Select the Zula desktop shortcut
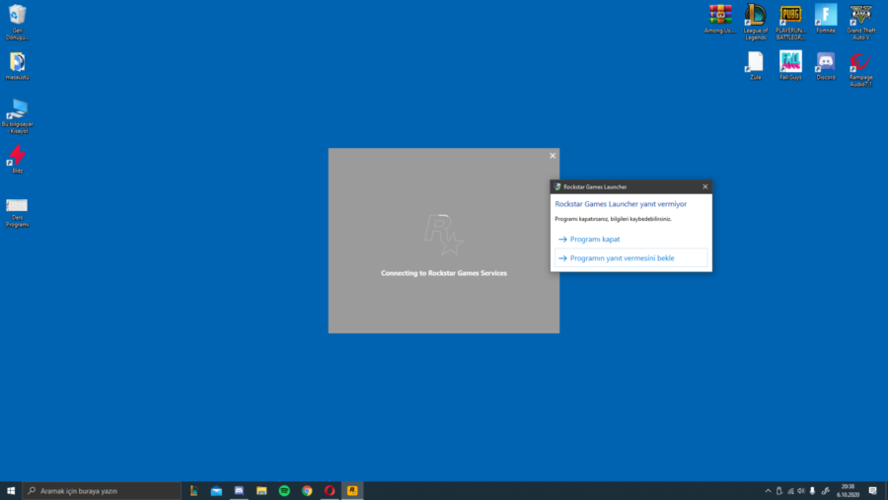This screenshot has height=500, width=888. (755, 66)
